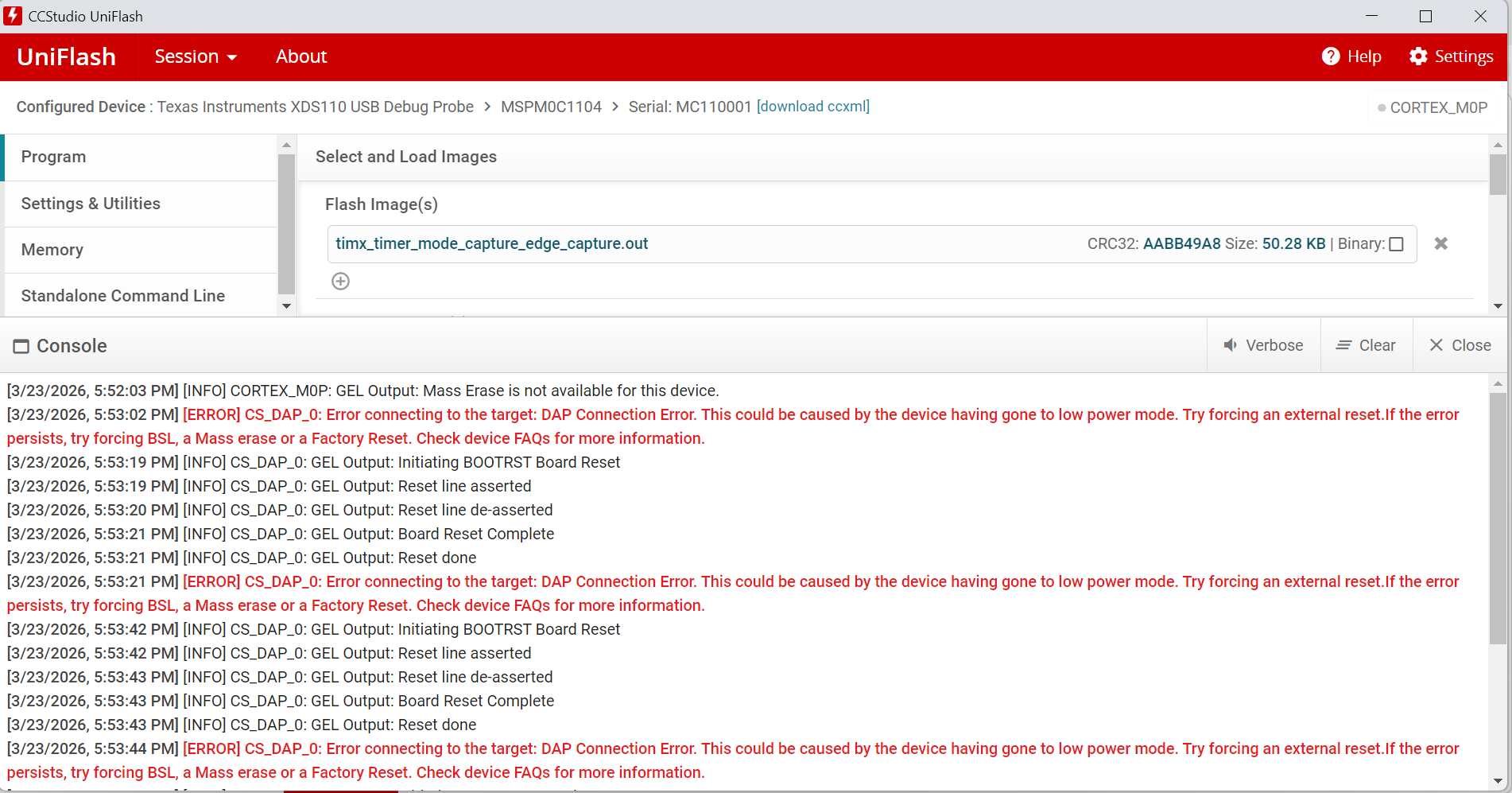1512x793 pixels.
Task: Click the download ccxml link
Action: [x=813, y=107]
